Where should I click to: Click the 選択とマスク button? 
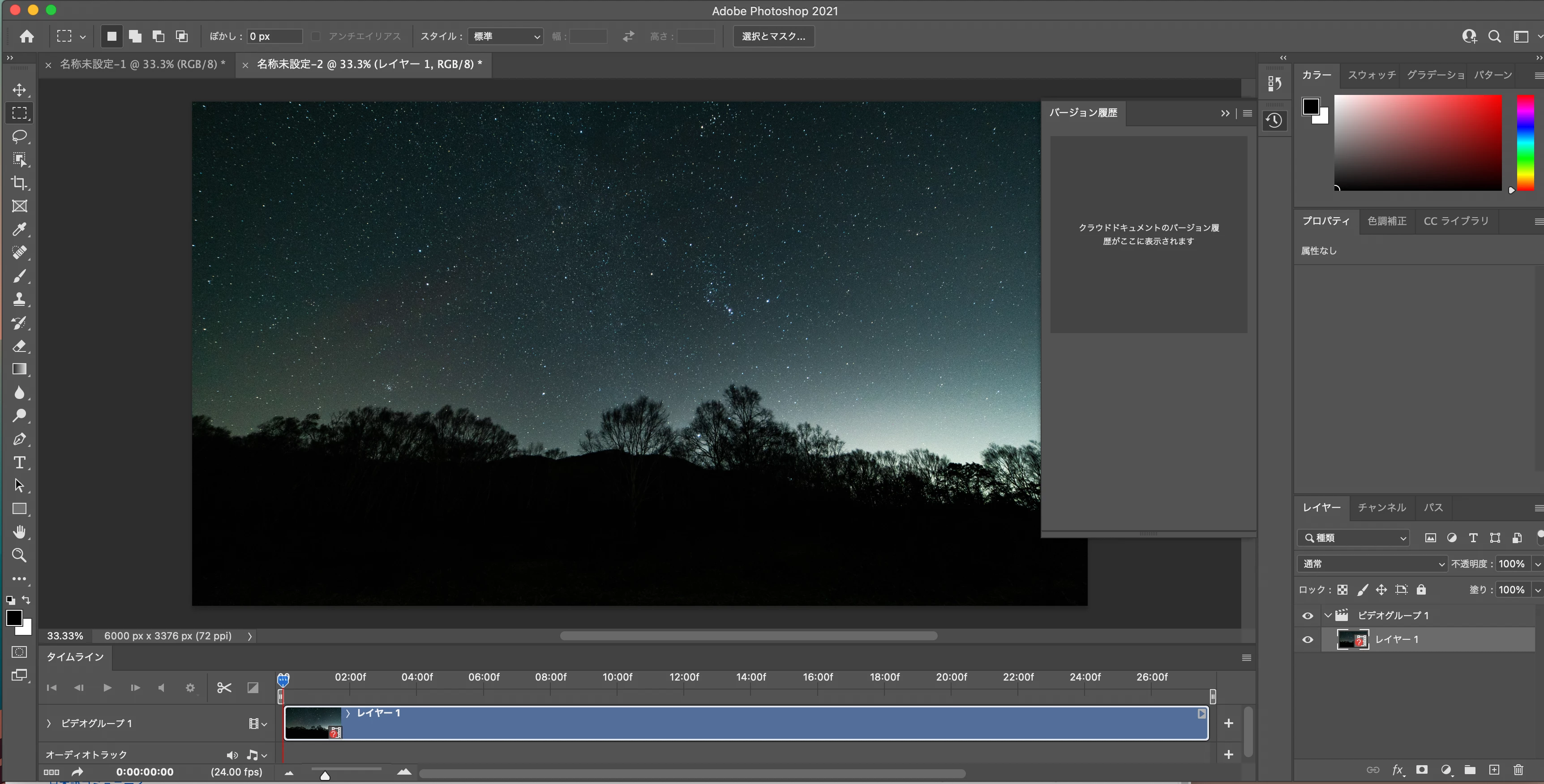pyautogui.click(x=773, y=37)
